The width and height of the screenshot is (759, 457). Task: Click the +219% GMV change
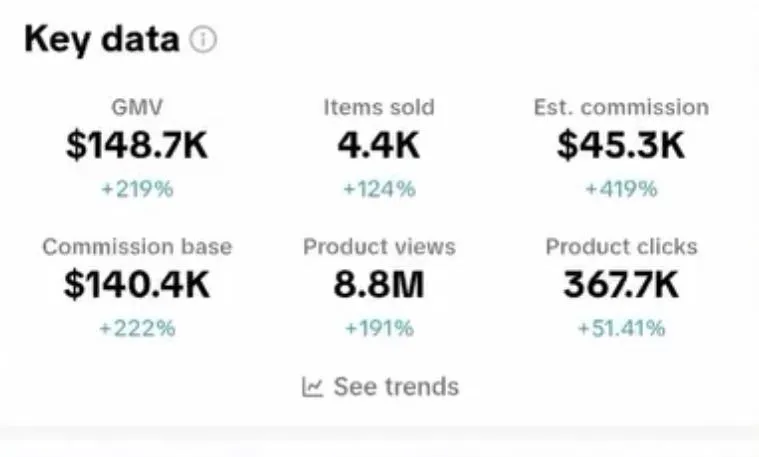[137, 189]
